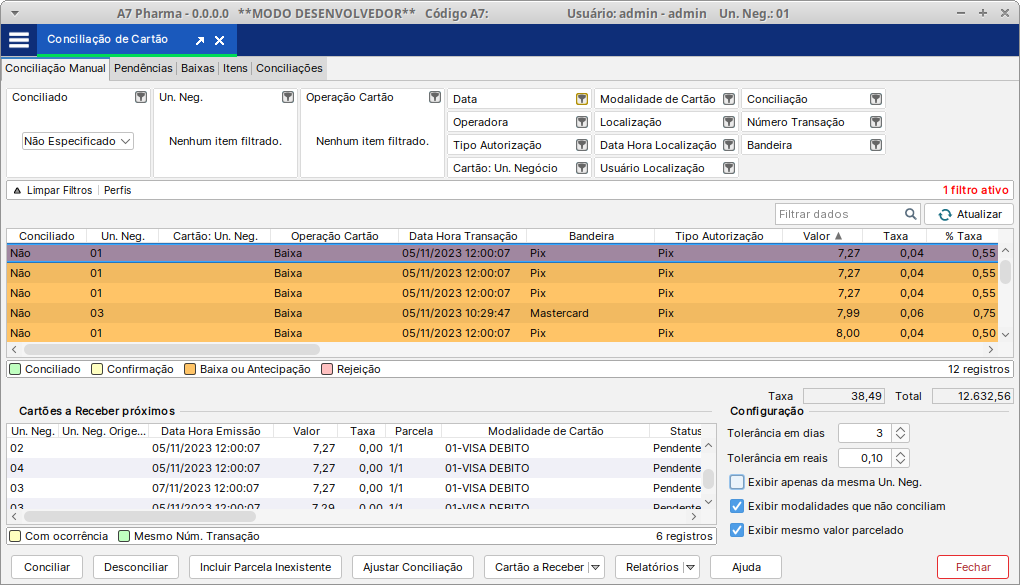Expand the Relatórios dropdown arrow
This screenshot has height=585, width=1020.
690,567
